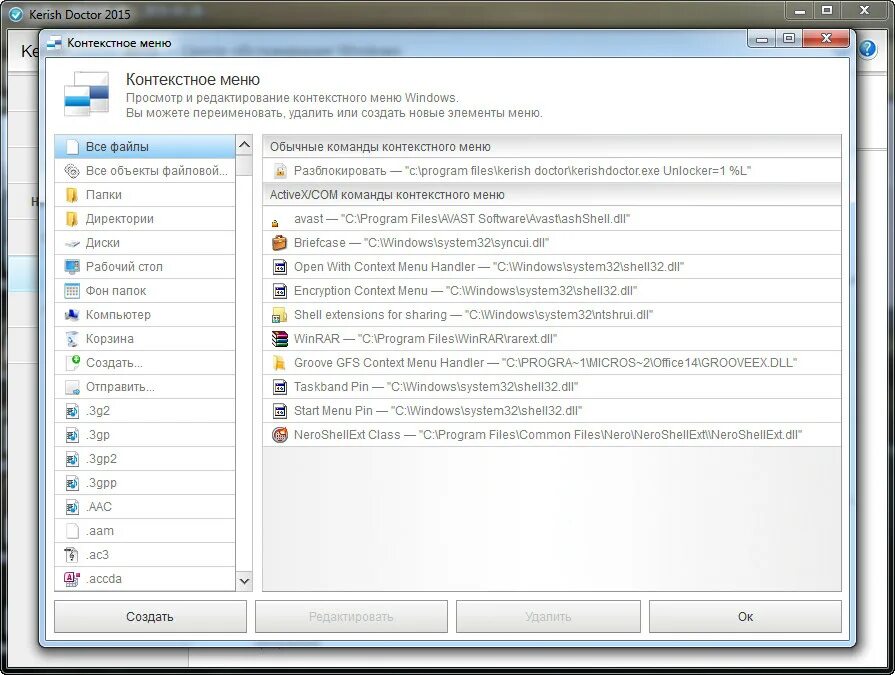Click the folder icon next to Папки
The width and height of the screenshot is (895, 675).
pyautogui.click(x=72, y=195)
